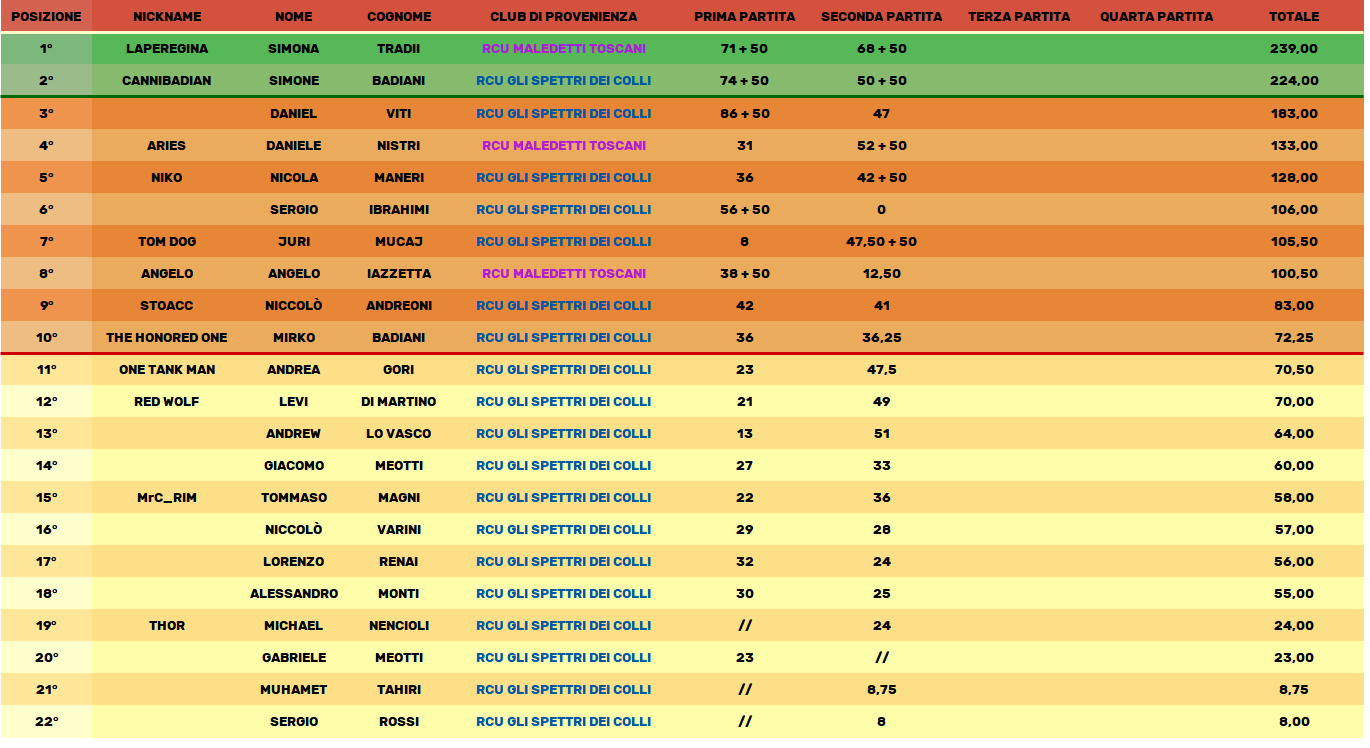This screenshot has width=1370, height=748.
Task: Click surname LO VASCO
Action: point(399,434)
